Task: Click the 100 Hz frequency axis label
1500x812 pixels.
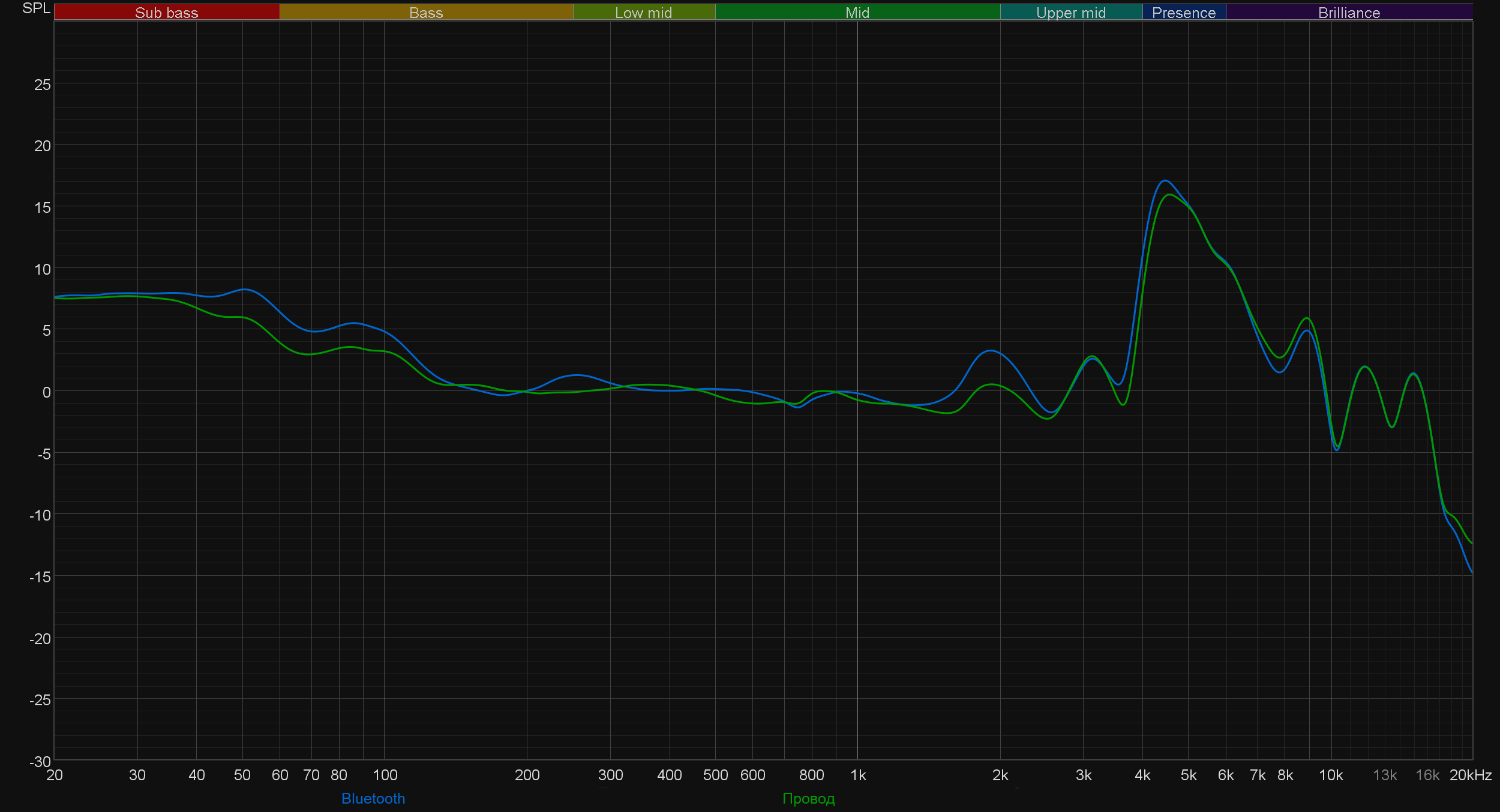Action: [385, 775]
